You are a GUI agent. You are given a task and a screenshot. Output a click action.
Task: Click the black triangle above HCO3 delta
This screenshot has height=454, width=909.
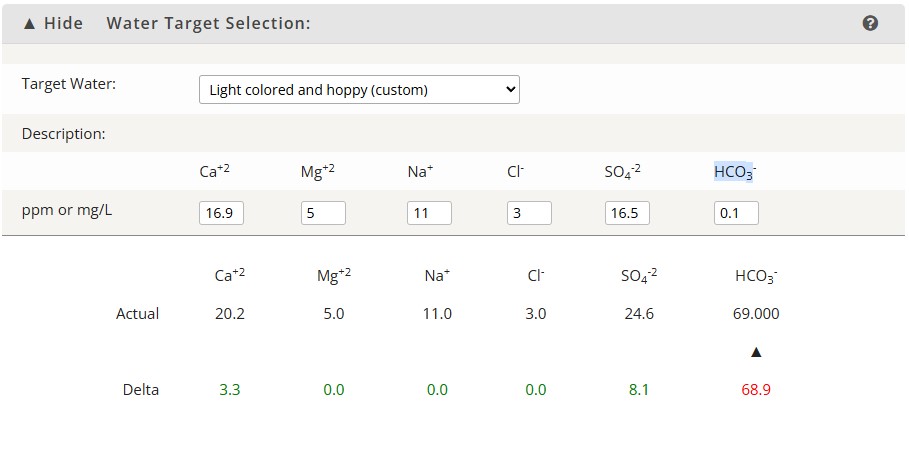tap(756, 352)
